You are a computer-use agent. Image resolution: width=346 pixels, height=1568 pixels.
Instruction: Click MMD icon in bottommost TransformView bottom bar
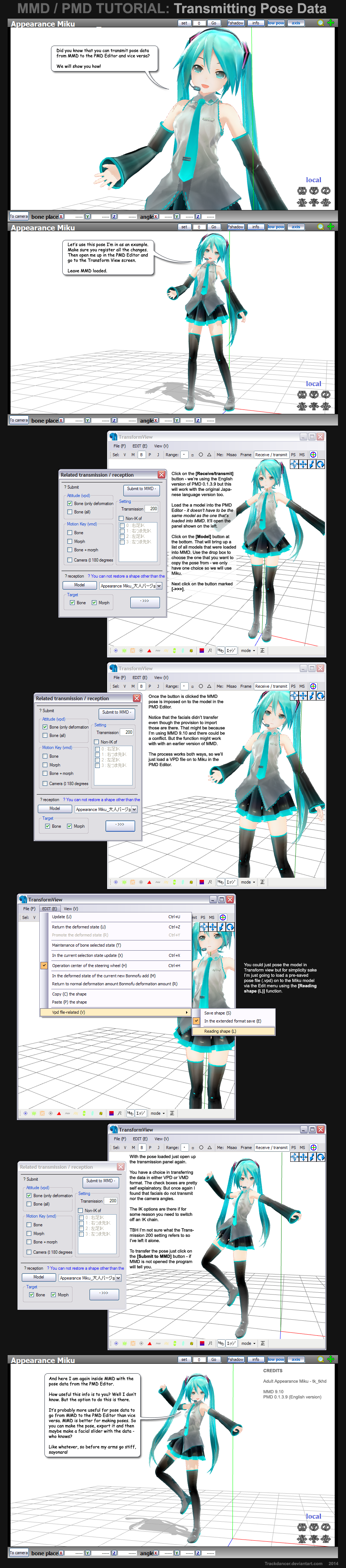point(221,1343)
